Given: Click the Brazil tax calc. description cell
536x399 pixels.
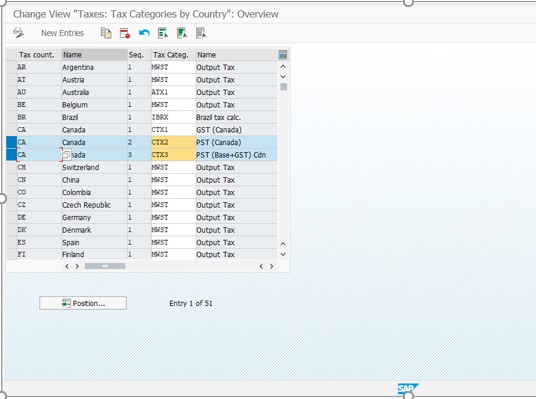Looking at the screenshot, I should [x=236, y=117].
